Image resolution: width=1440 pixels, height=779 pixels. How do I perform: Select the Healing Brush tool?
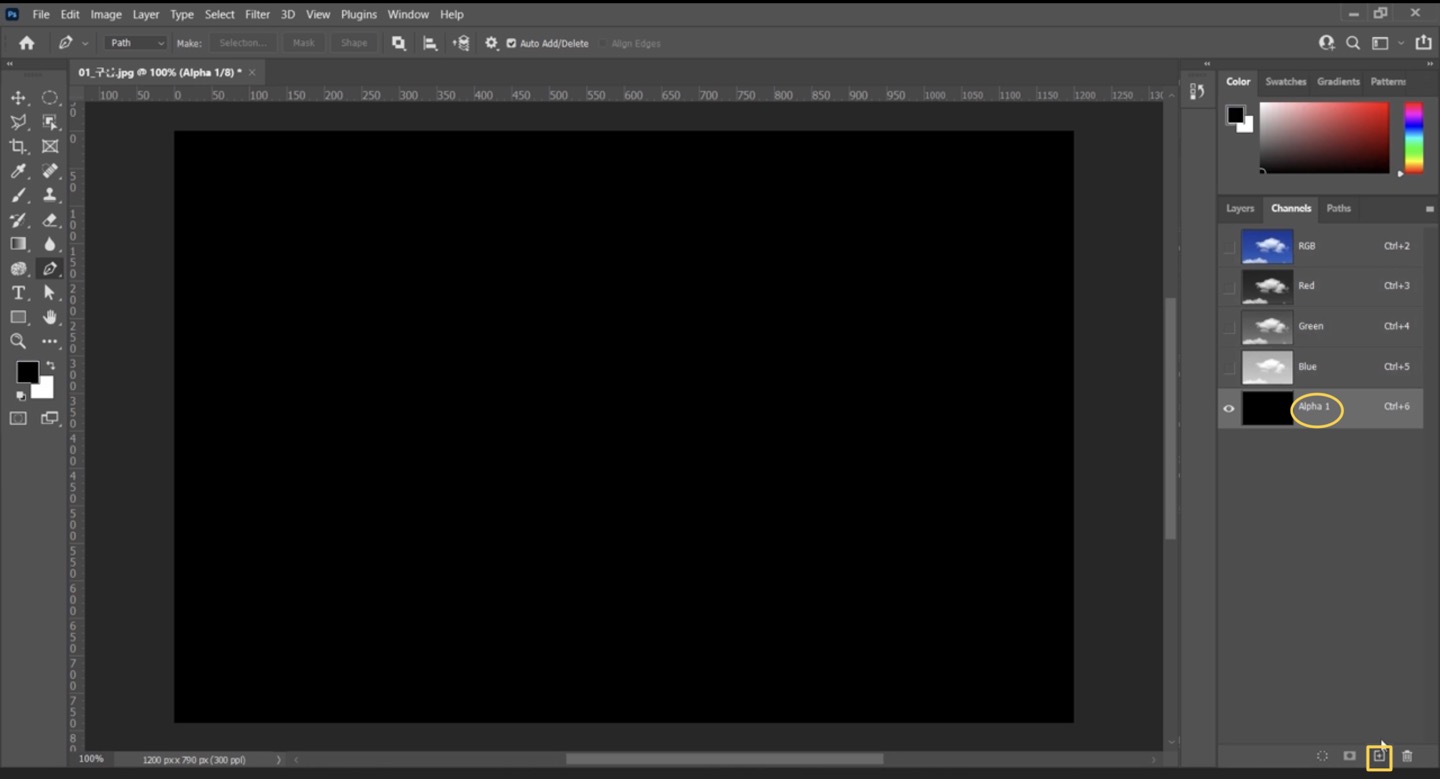click(x=50, y=171)
